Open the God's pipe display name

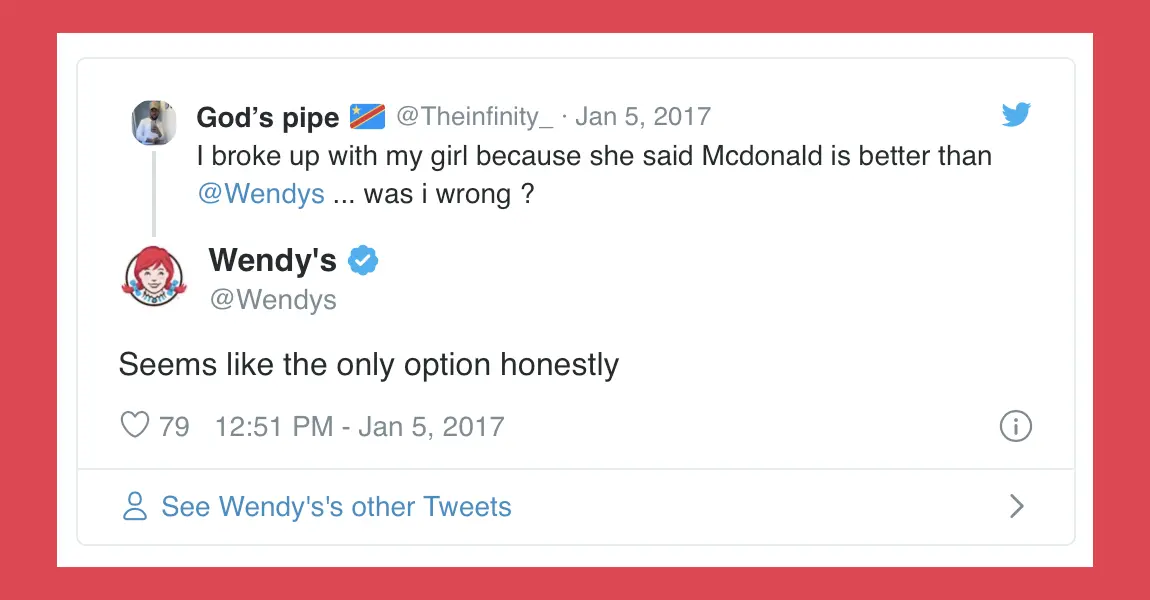click(267, 118)
